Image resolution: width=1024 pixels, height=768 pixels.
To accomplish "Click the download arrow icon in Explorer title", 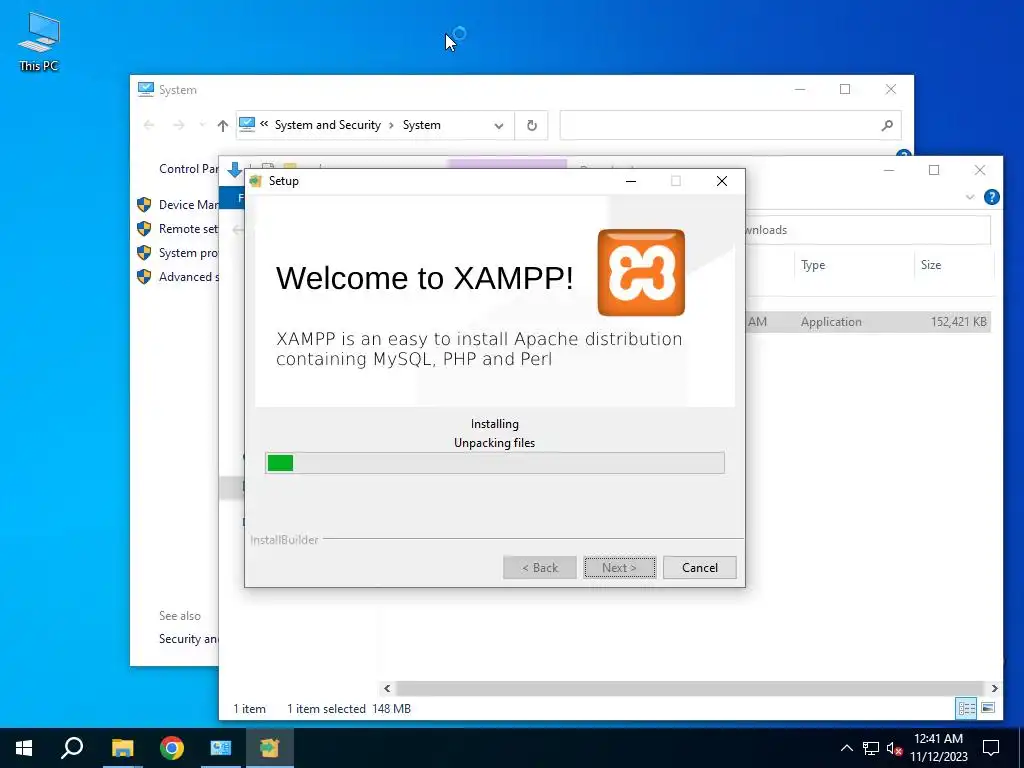I will coord(234,170).
